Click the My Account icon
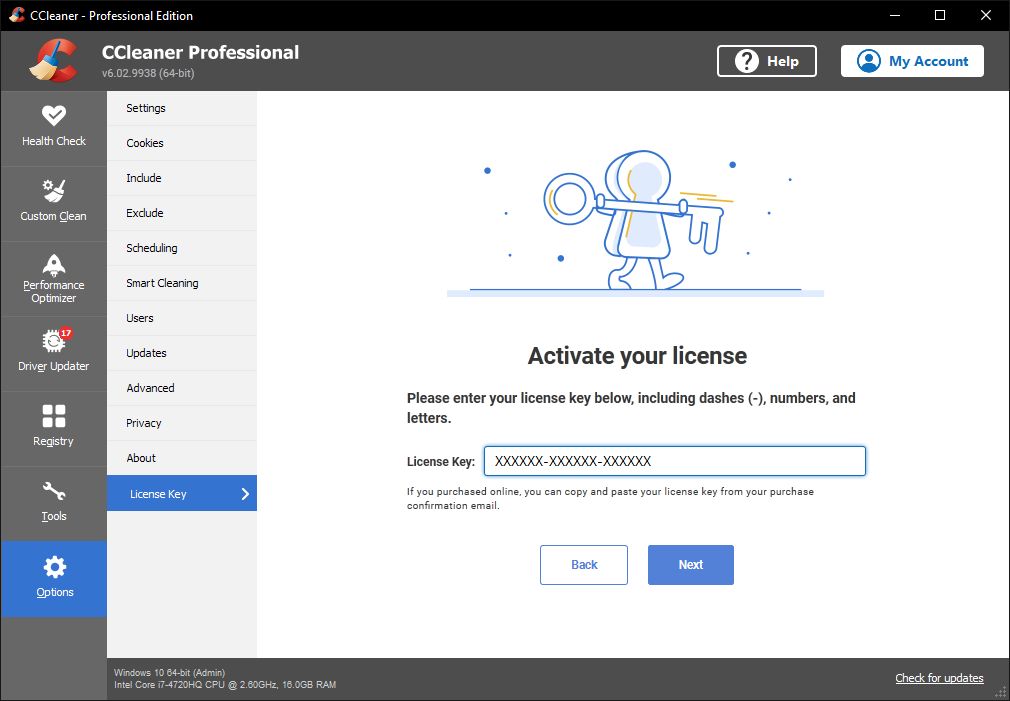Image resolution: width=1010 pixels, height=701 pixels. point(869,61)
